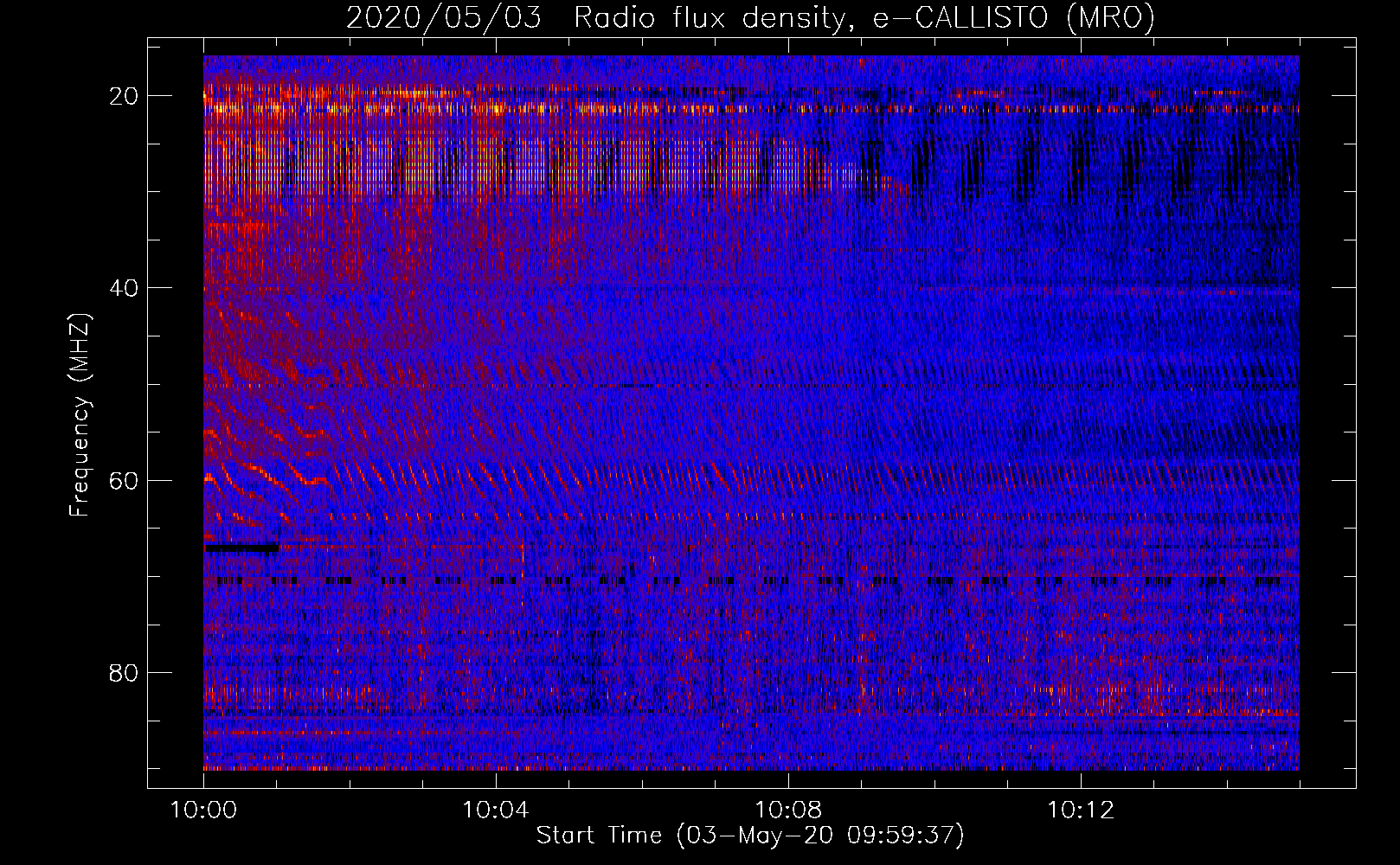Click the frequency tick label '80'

click(124, 673)
